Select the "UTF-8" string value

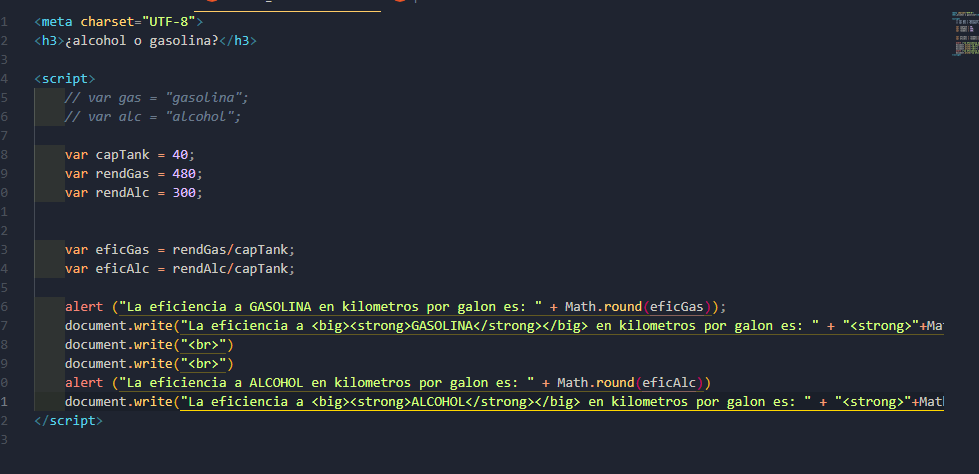[169, 22]
